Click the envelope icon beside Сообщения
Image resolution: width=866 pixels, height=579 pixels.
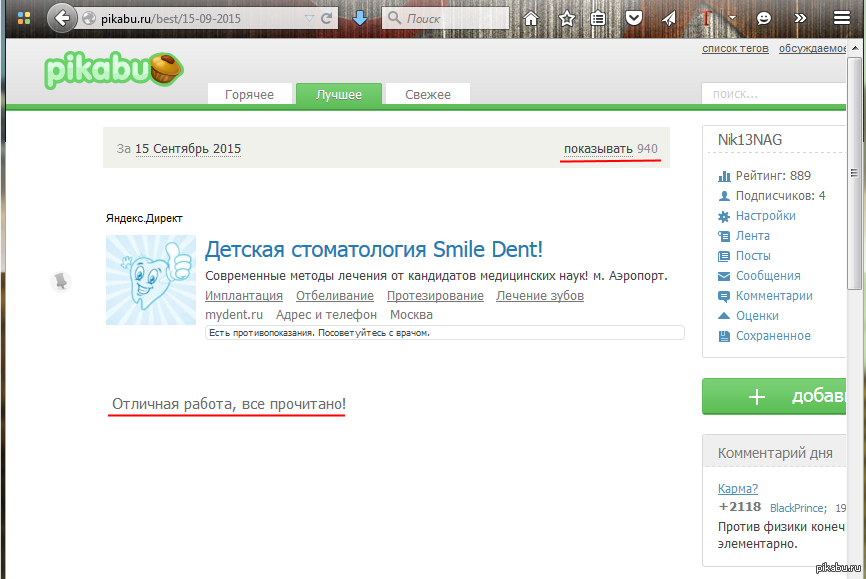tap(725, 276)
